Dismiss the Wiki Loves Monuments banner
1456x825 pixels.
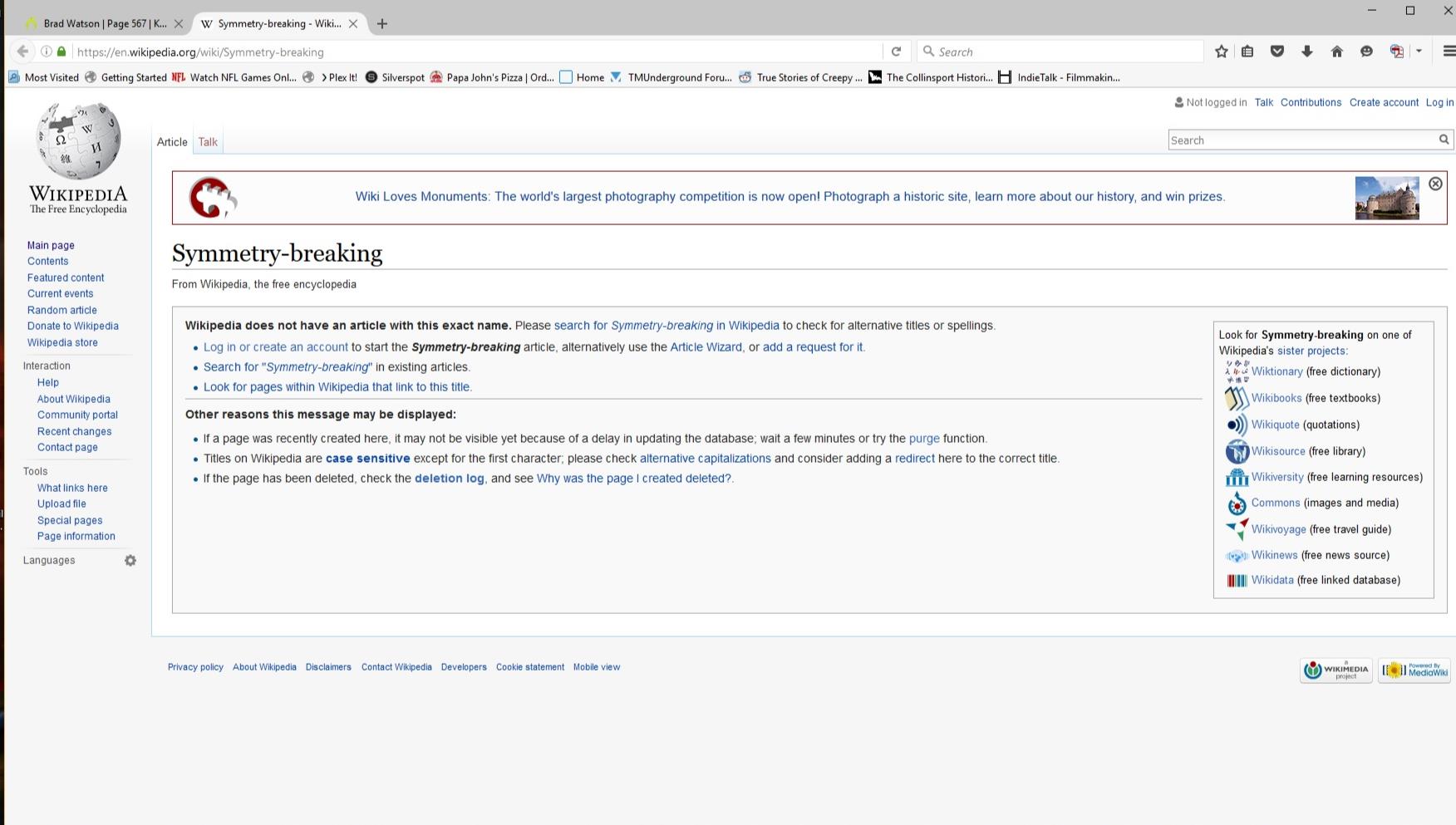[1435, 184]
